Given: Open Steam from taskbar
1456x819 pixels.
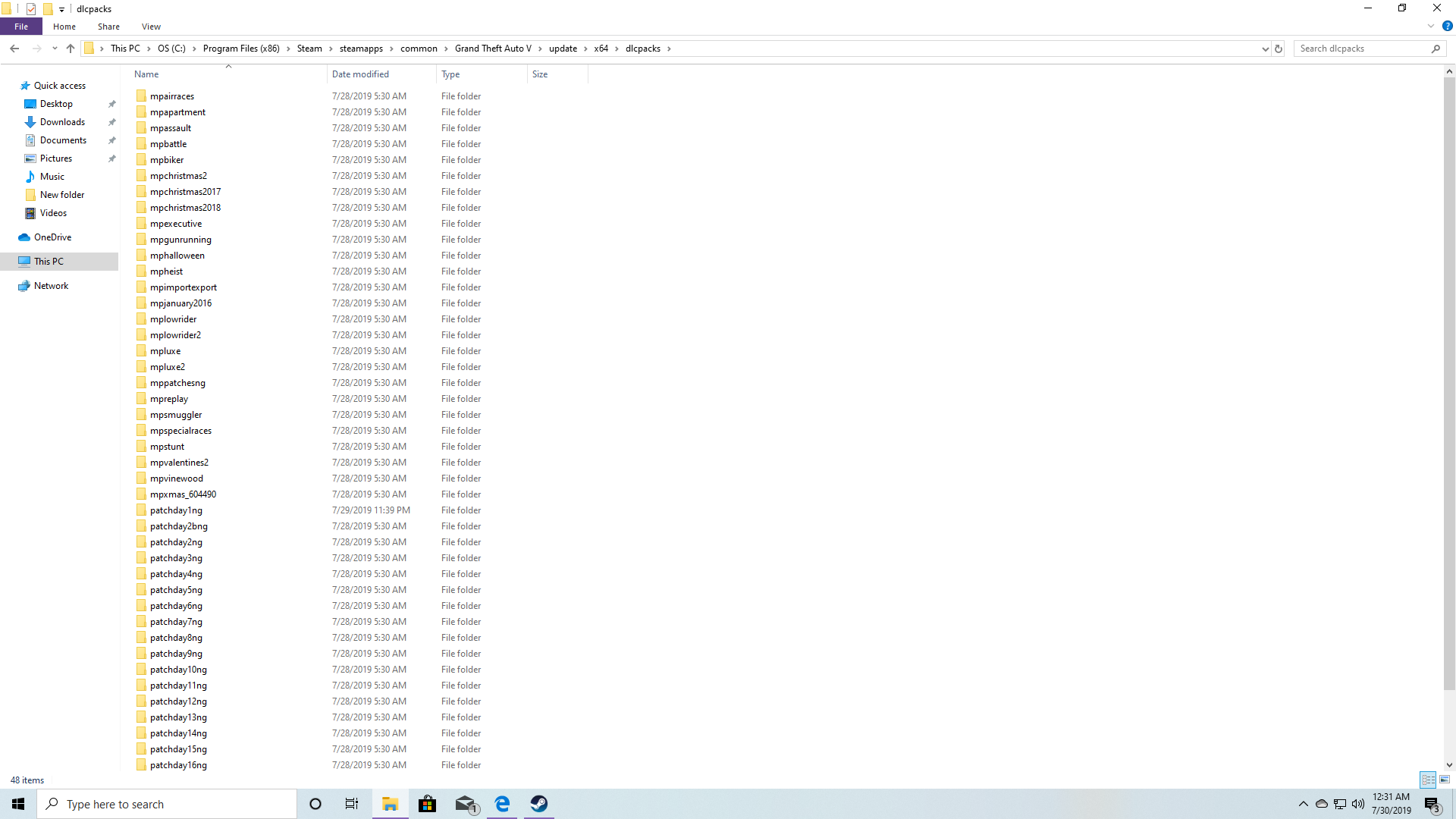Looking at the screenshot, I should click(x=539, y=804).
